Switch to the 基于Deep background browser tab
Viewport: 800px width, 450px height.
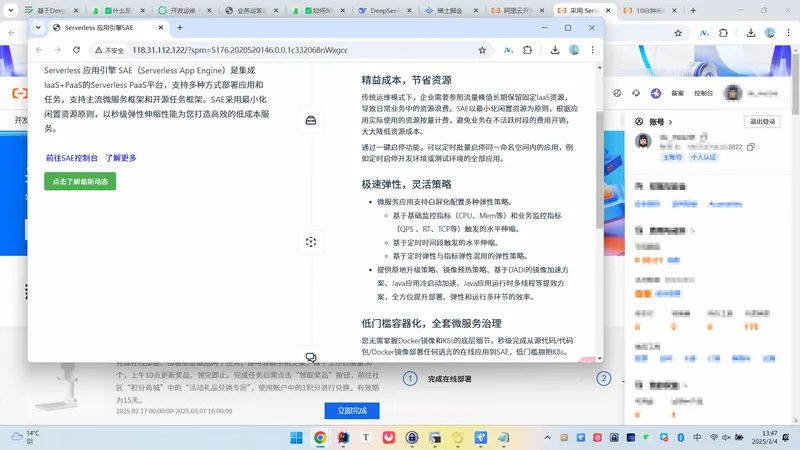point(50,10)
